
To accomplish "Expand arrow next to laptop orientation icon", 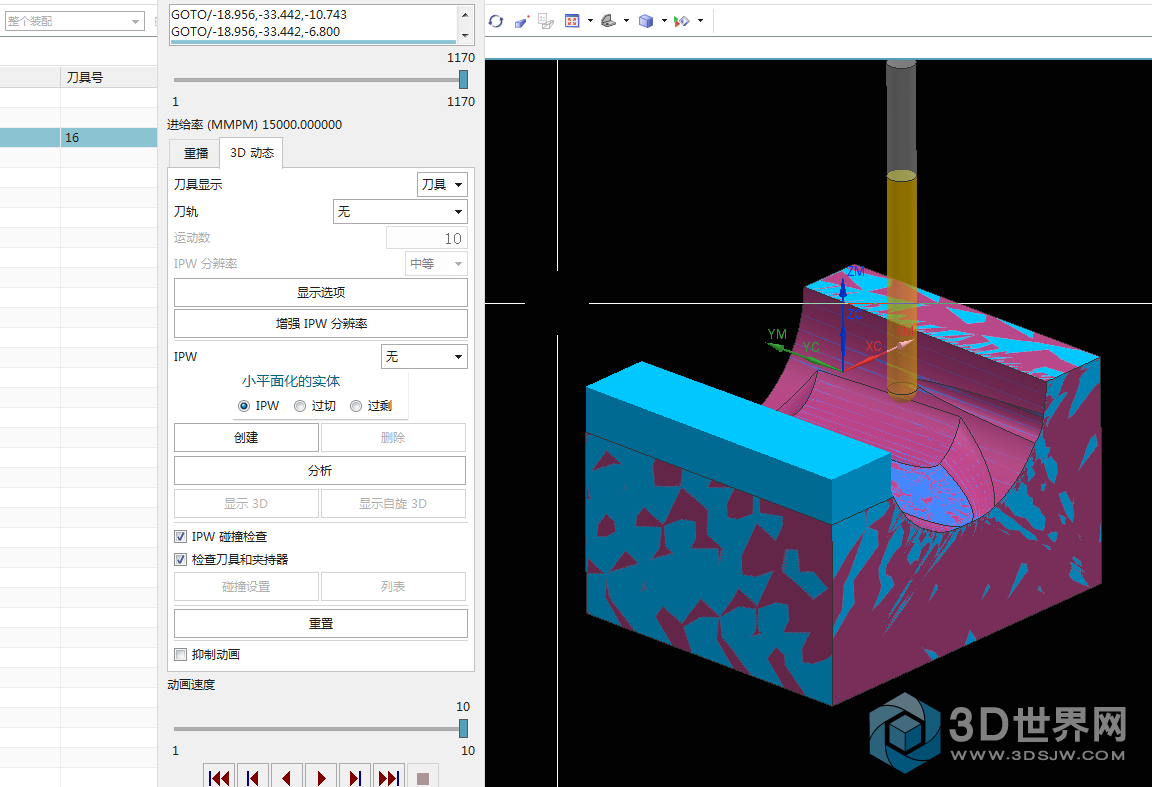I will (626, 21).
